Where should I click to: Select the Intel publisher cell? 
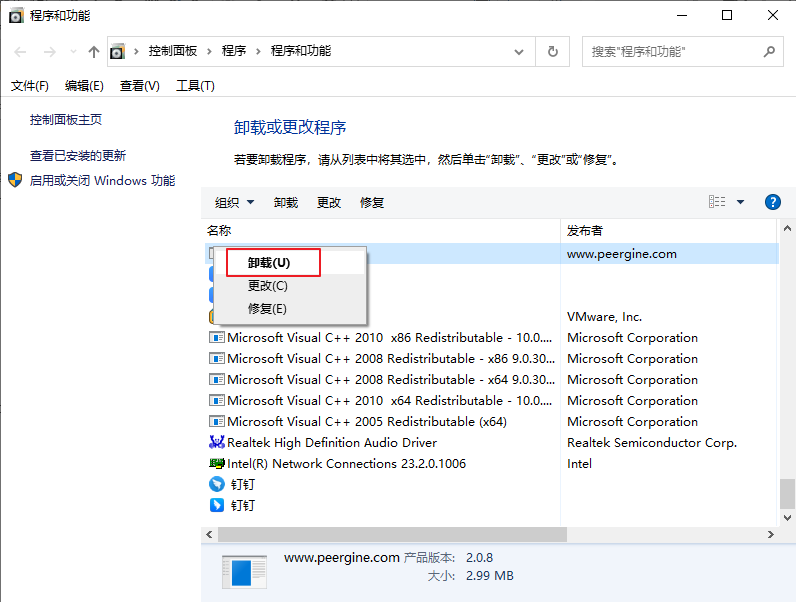pyautogui.click(x=579, y=463)
